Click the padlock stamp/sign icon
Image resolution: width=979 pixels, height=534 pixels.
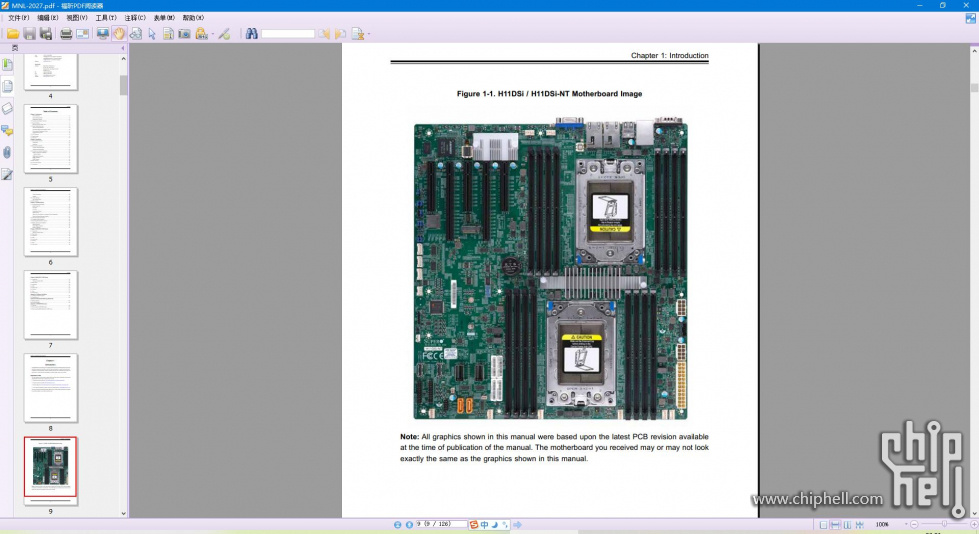pos(201,34)
